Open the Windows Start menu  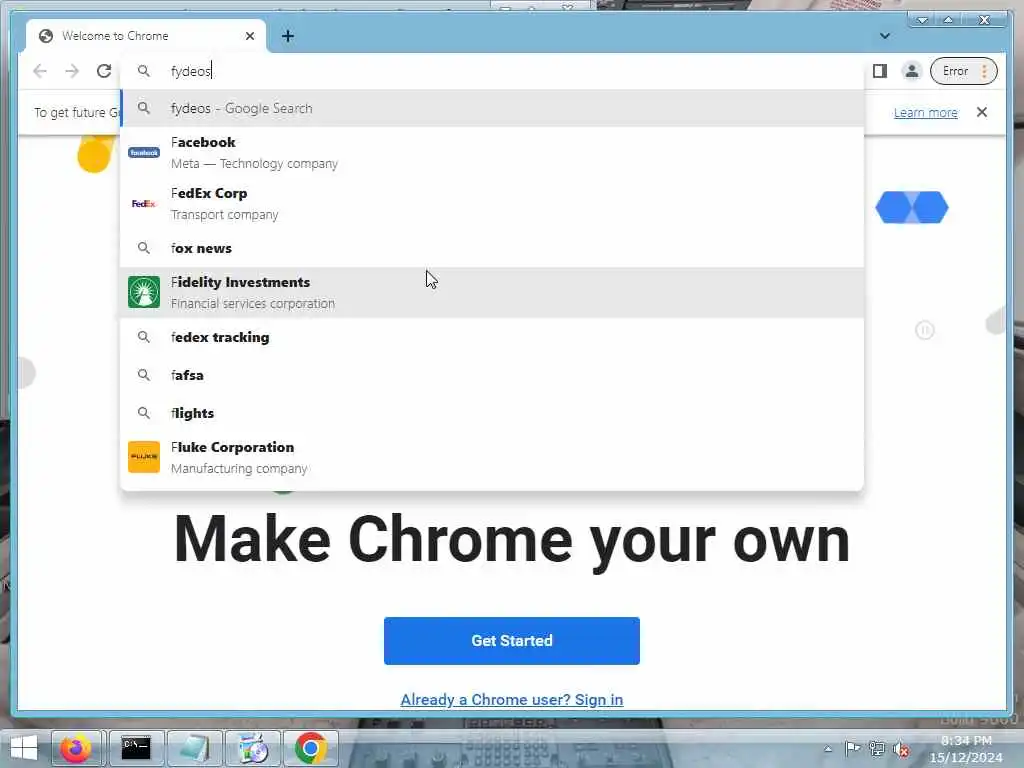pyautogui.click(x=24, y=748)
